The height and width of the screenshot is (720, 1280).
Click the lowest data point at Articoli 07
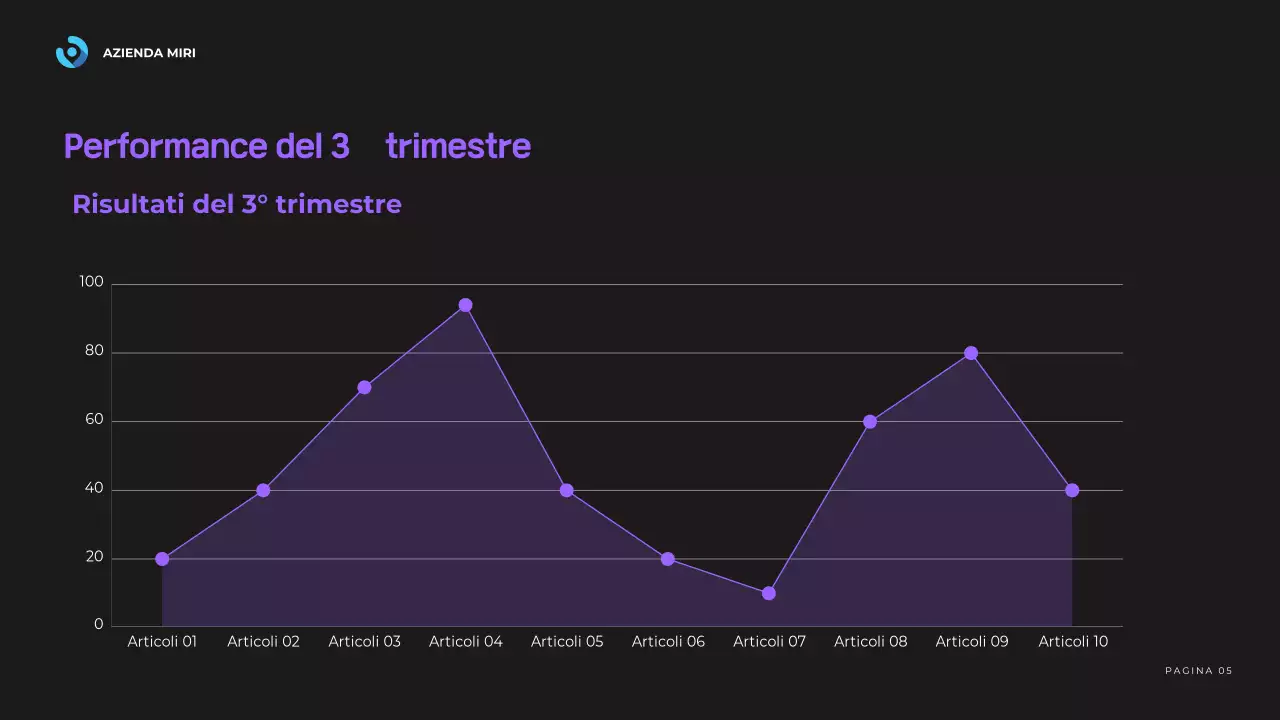pos(769,593)
